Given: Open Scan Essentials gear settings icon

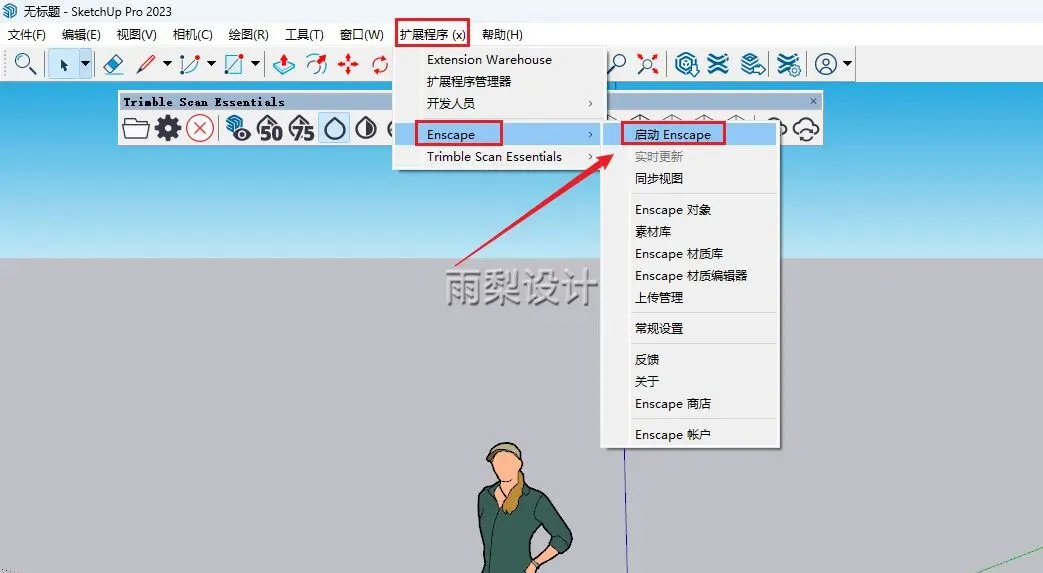Looking at the screenshot, I should point(168,128).
